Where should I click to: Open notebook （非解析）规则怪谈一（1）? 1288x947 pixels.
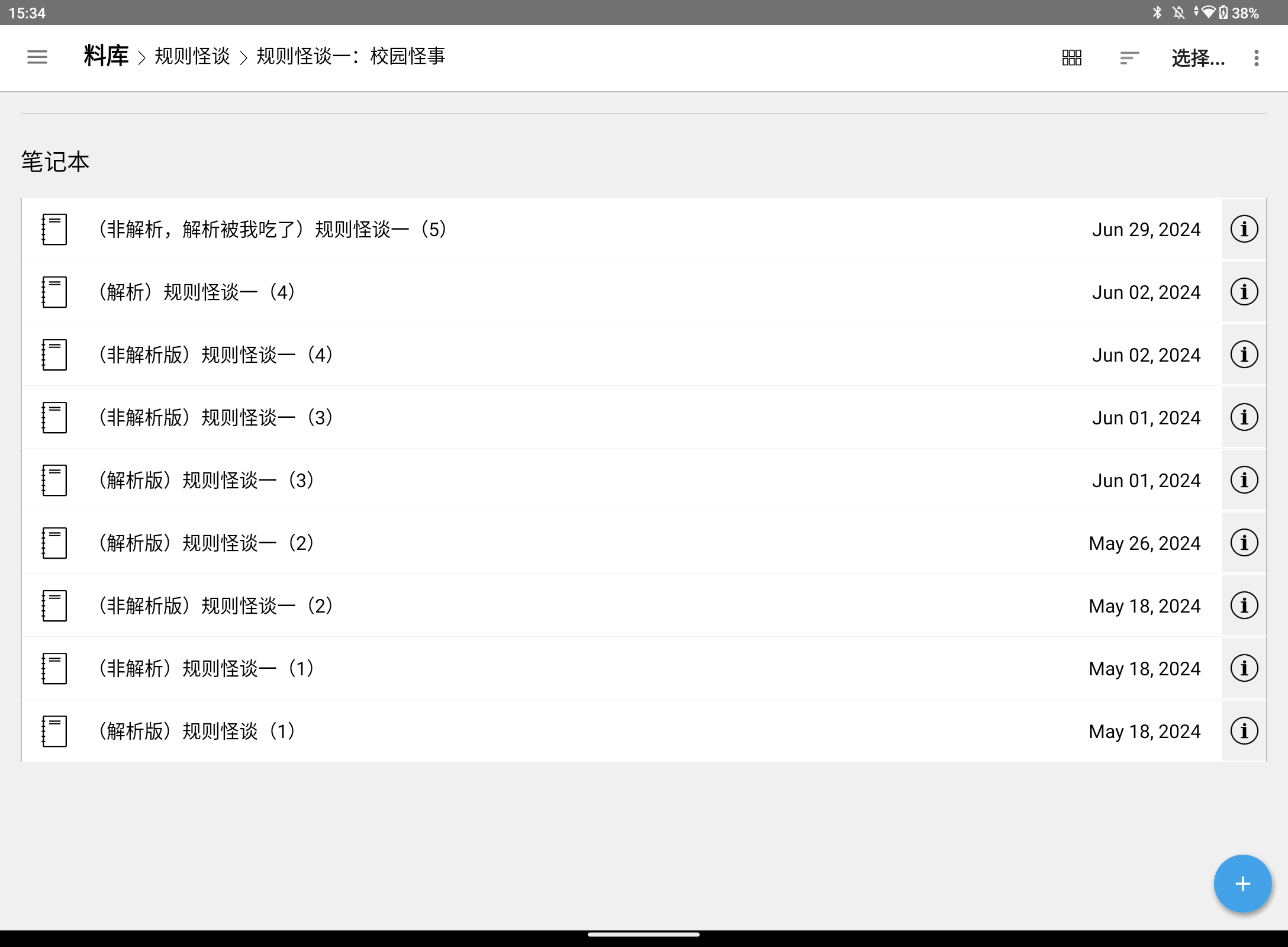click(x=622, y=668)
